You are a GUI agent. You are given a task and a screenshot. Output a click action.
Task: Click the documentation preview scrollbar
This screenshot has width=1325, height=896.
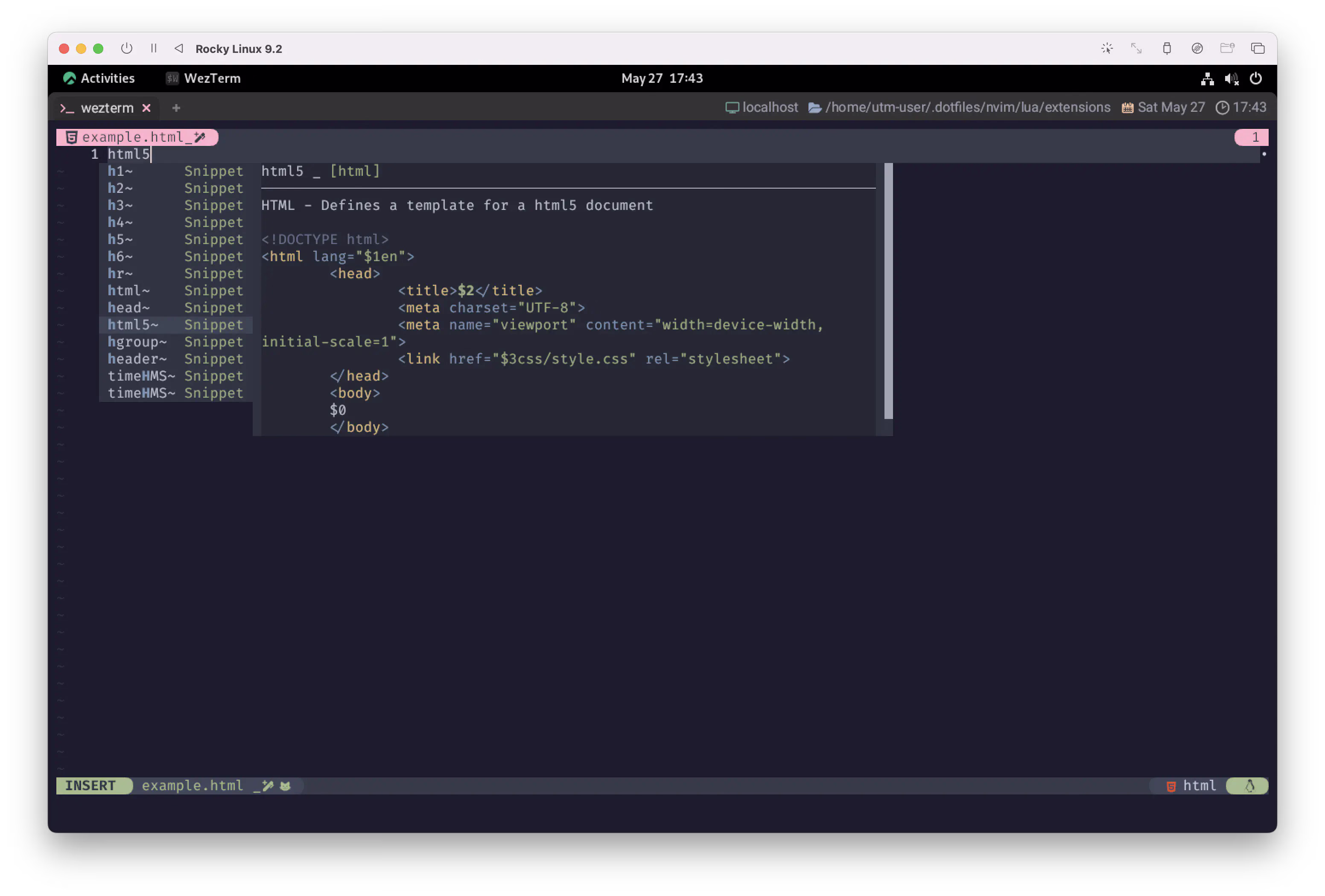pyautogui.click(x=888, y=291)
